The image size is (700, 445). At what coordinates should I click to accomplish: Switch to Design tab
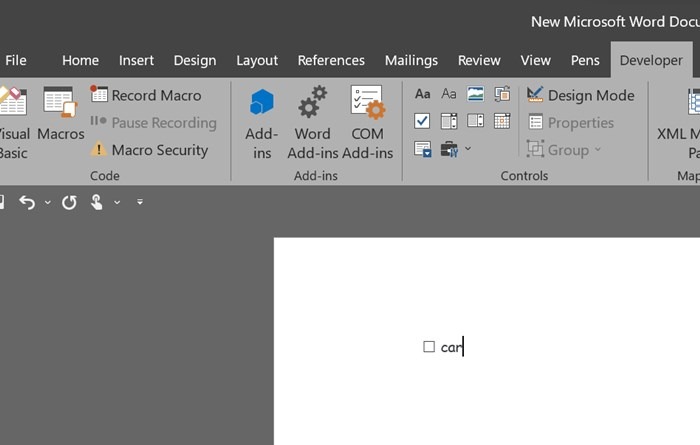click(x=195, y=60)
